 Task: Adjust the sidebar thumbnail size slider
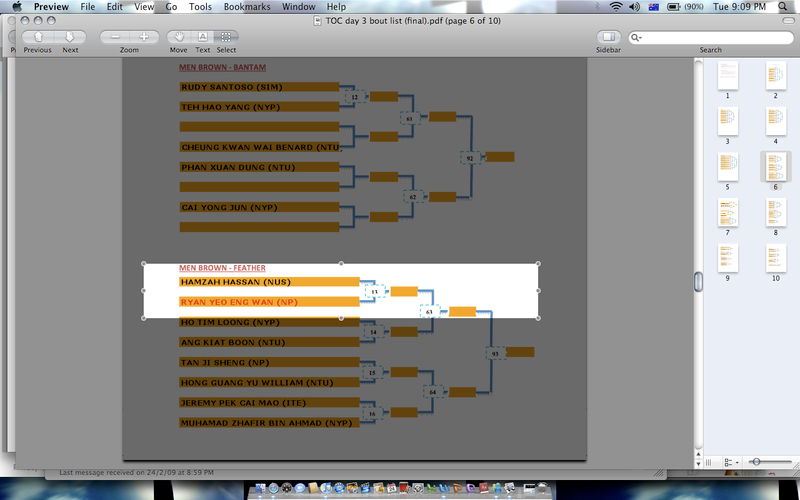(x=757, y=461)
